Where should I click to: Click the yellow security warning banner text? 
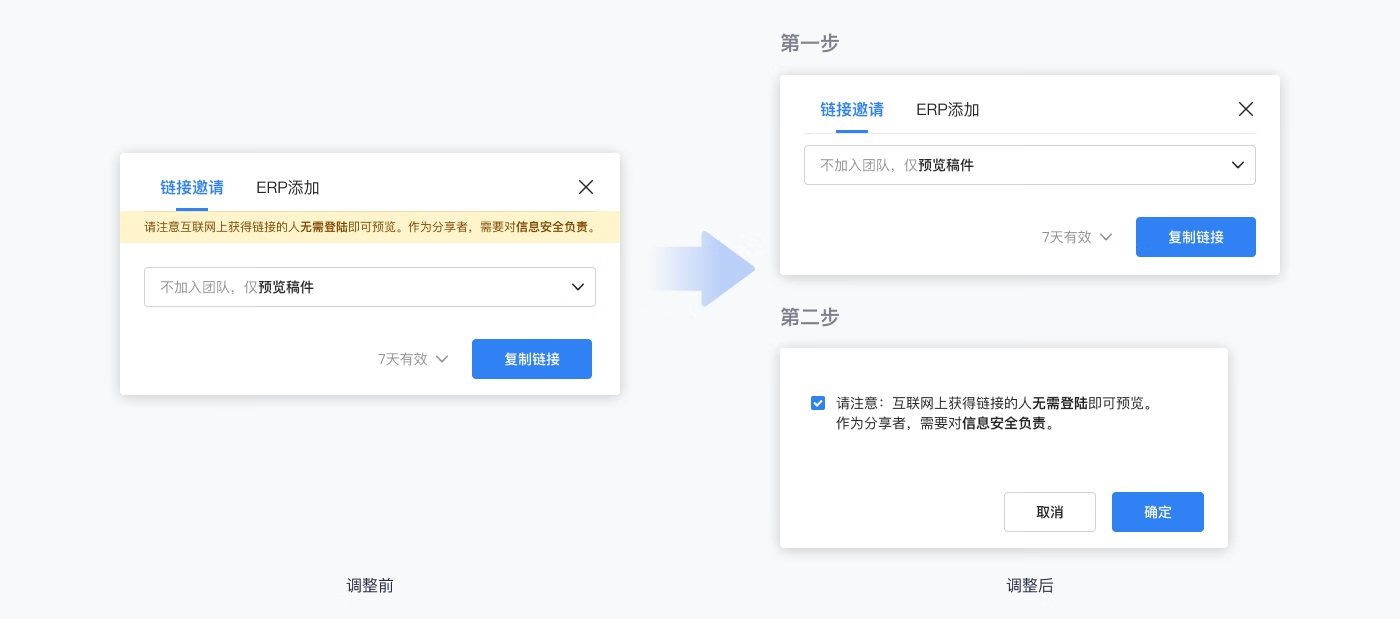370,227
